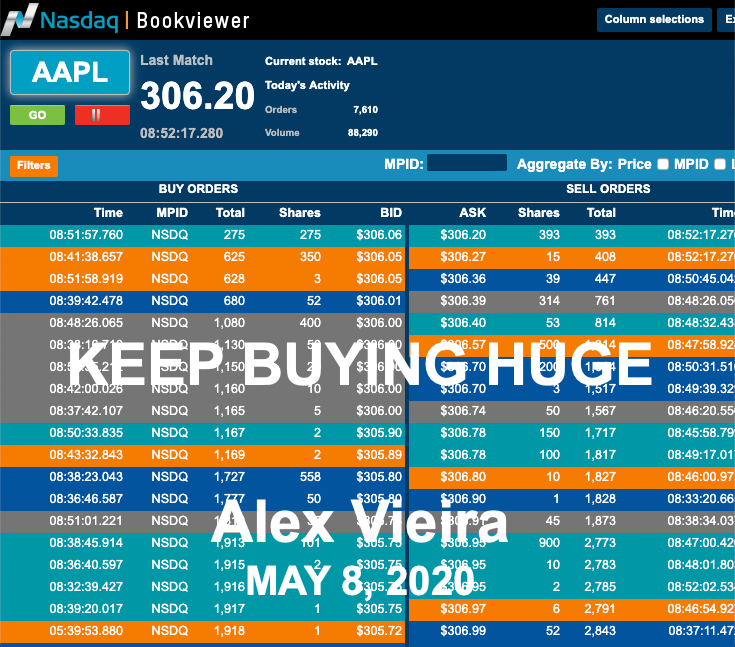Image resolution: width=735 pixels, height=647 pixels.
Task: Click the red pause button
Action: [102, 115]
